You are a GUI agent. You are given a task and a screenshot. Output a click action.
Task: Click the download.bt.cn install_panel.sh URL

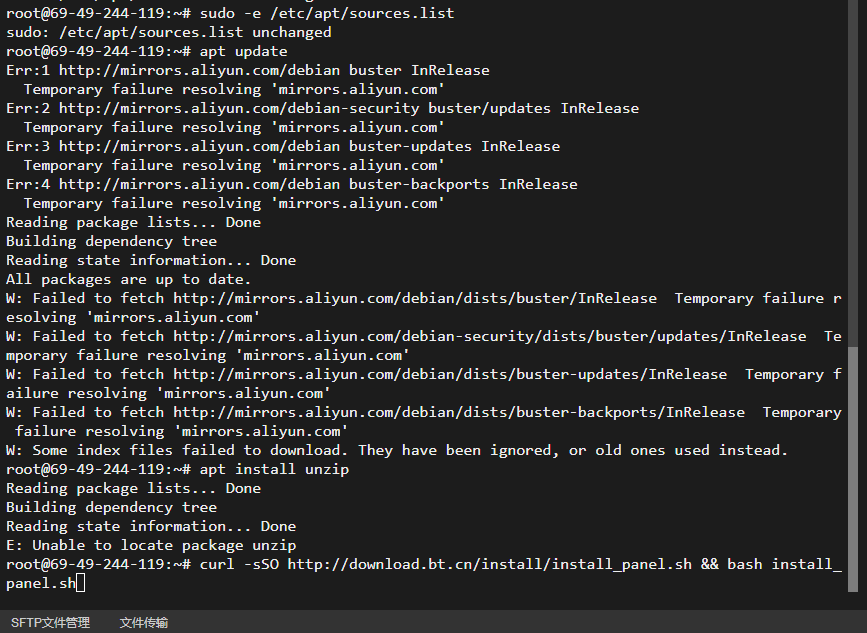489,564
